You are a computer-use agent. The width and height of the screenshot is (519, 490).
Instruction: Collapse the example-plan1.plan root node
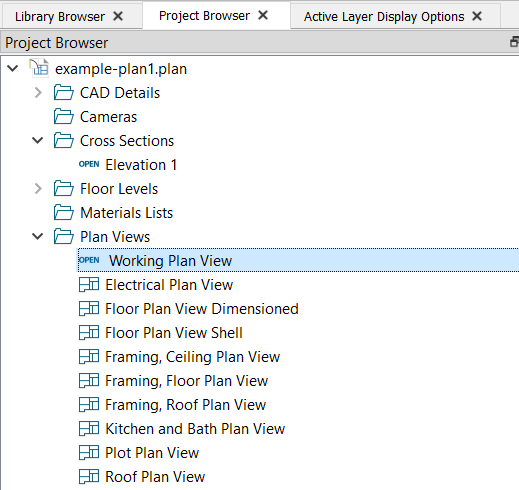(x=13, y=68)
